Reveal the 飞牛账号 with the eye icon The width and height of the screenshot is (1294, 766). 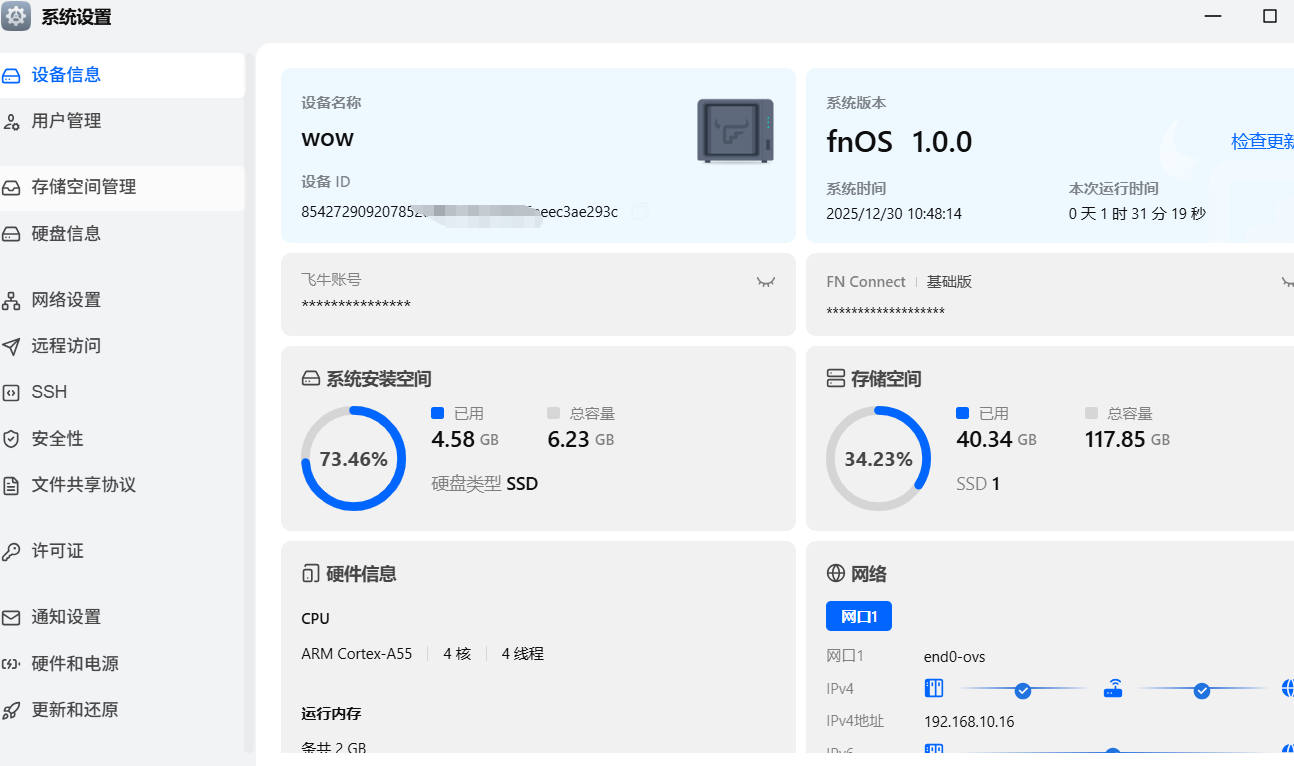coord(766,282)
